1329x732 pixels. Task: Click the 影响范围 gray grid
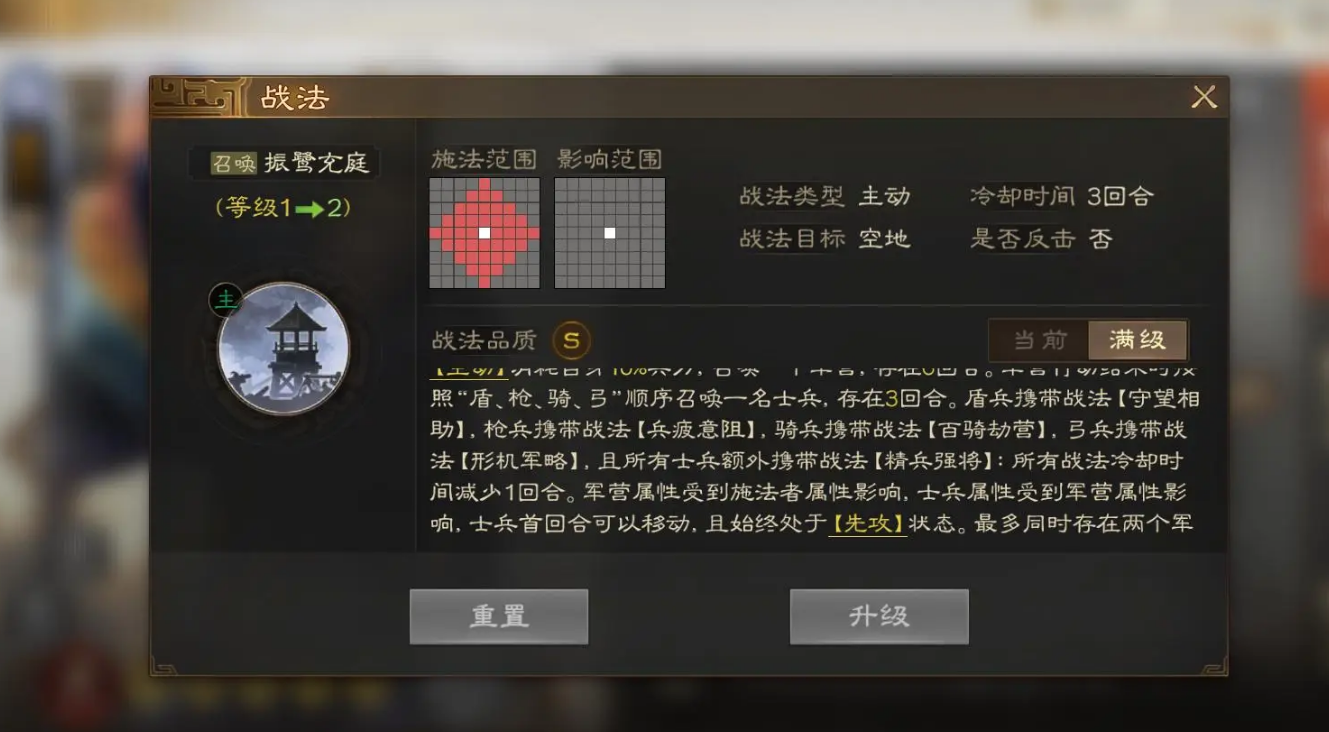(610, 233)
